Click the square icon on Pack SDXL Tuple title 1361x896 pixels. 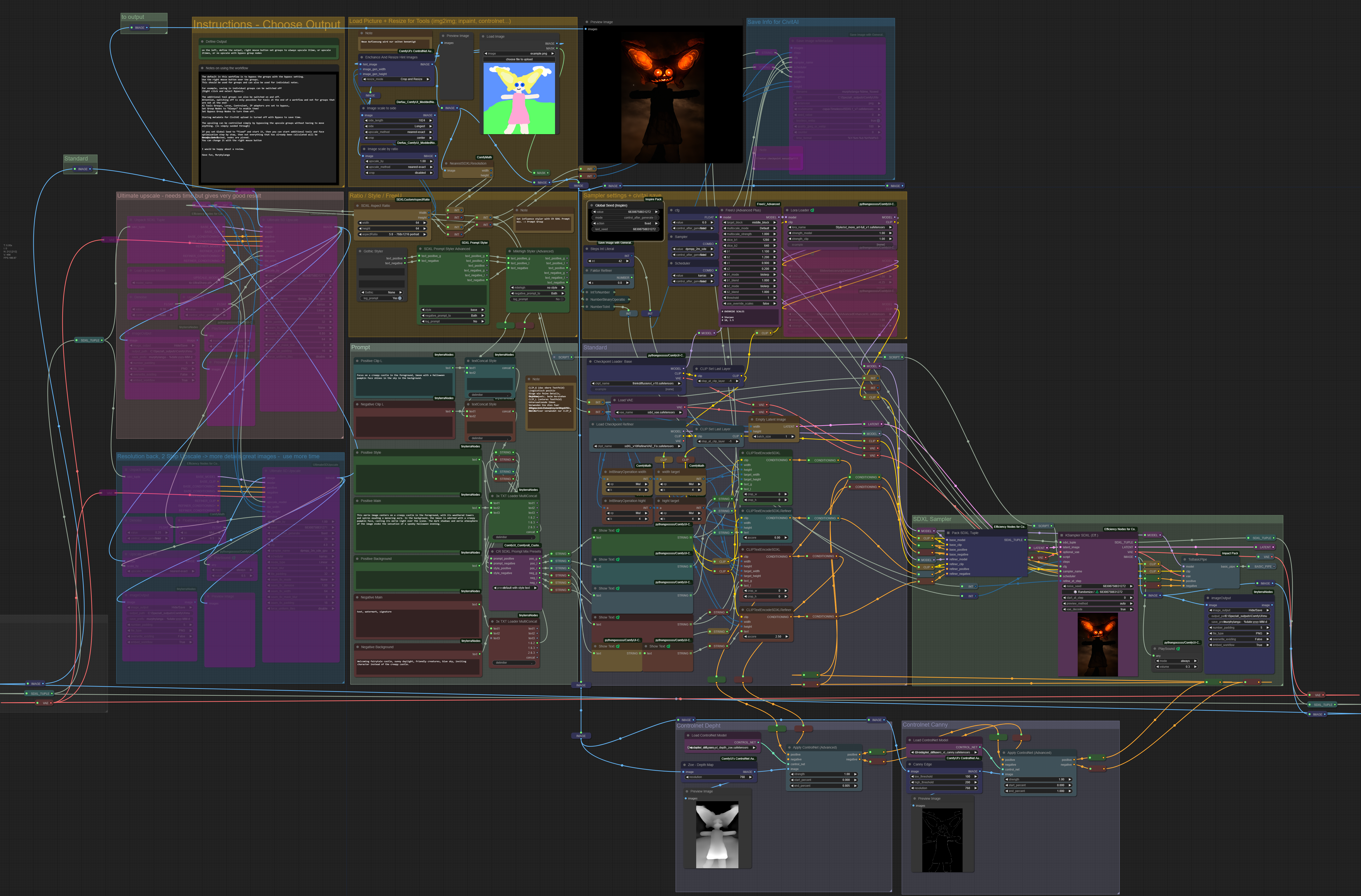948,533
